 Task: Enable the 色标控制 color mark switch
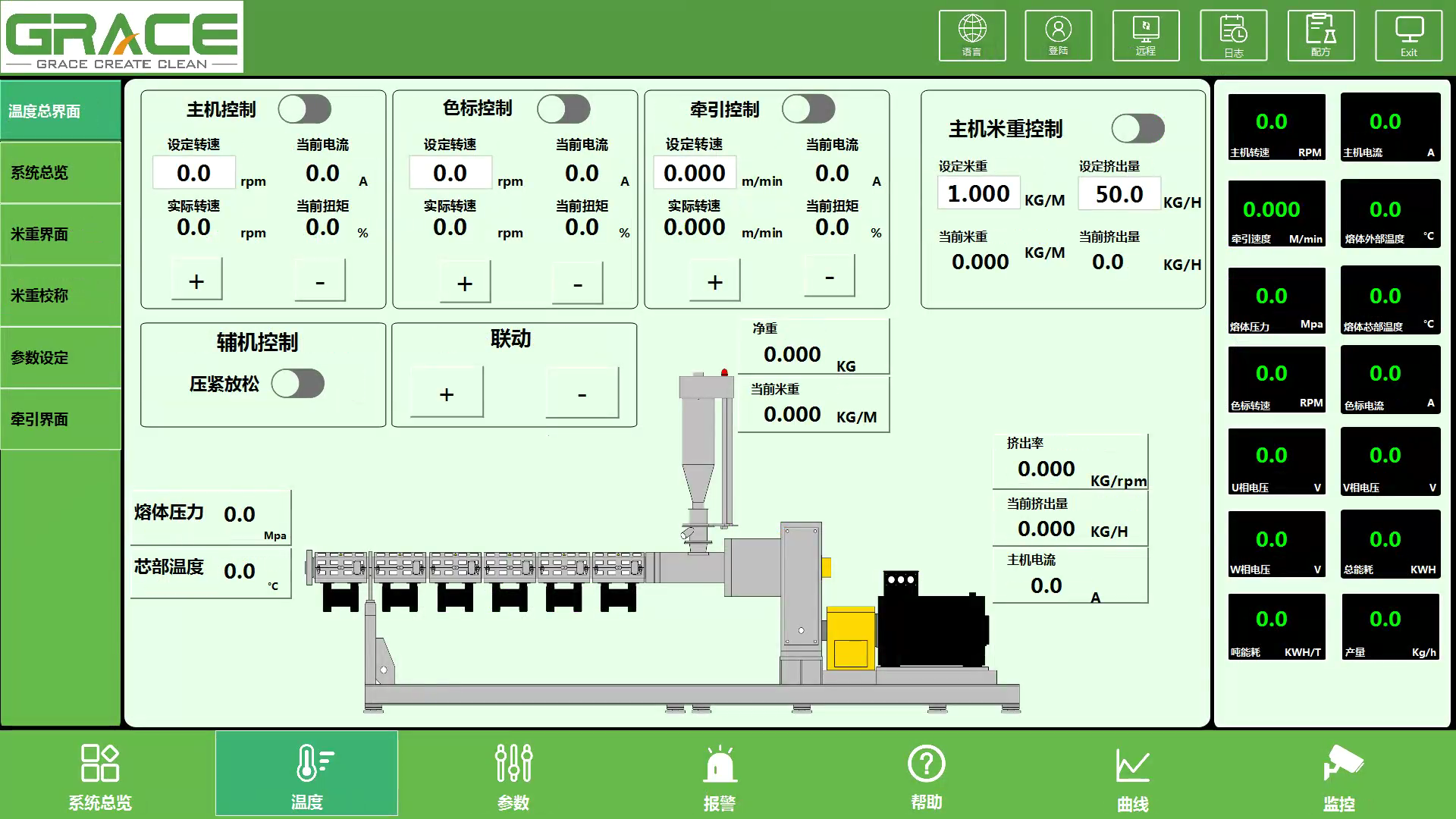coord(563,109)
